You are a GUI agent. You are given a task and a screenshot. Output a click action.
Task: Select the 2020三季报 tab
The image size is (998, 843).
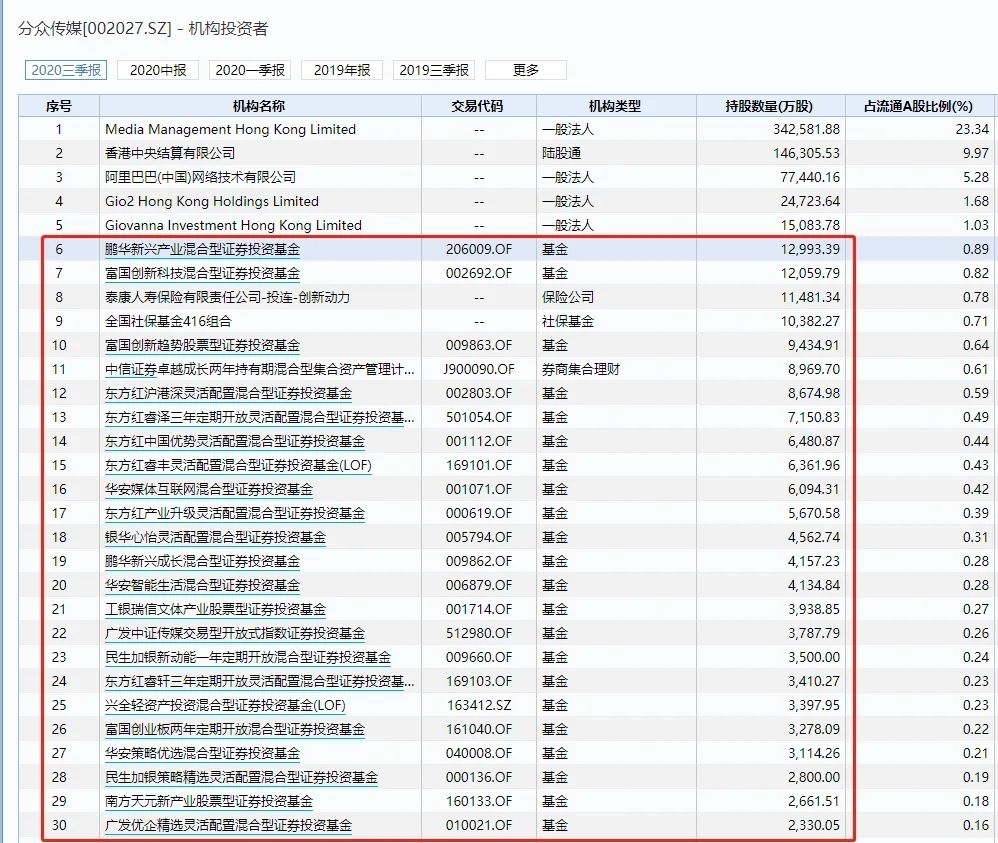tap(66, 70)
